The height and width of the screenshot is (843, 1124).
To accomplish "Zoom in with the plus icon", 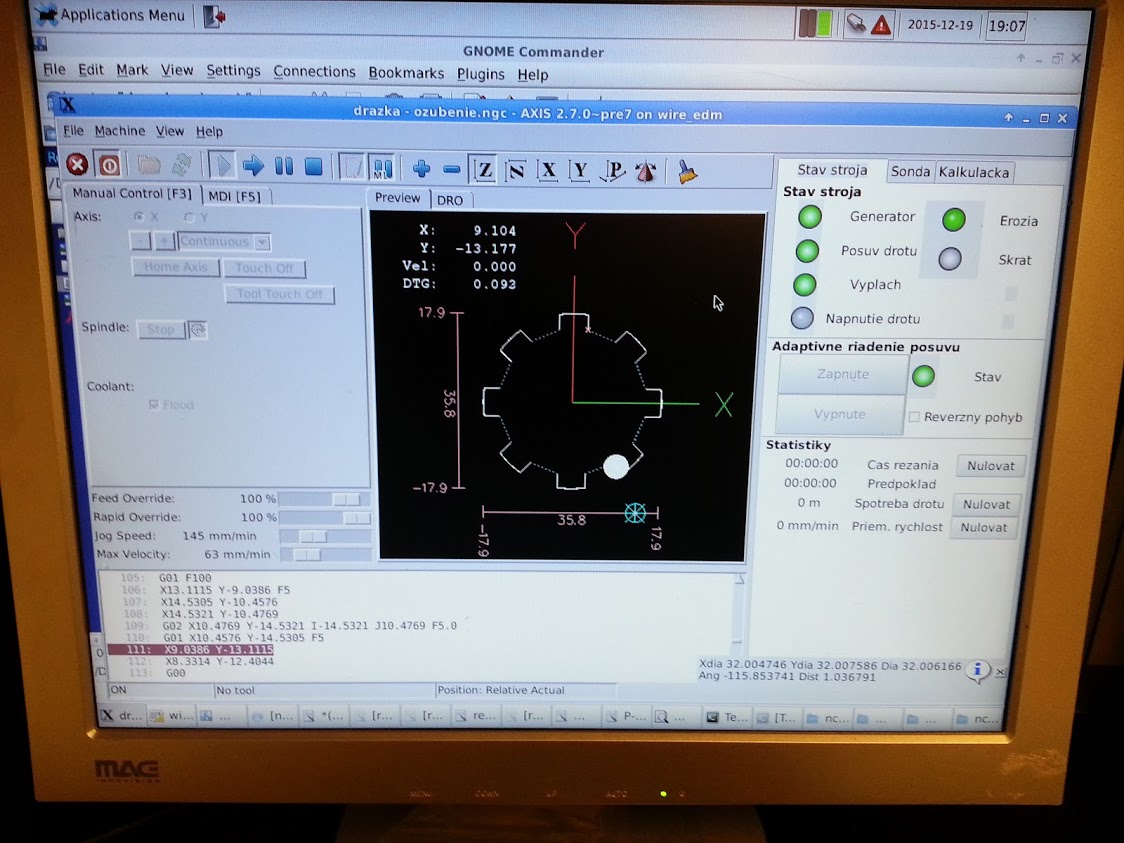I will coord(421,170).
